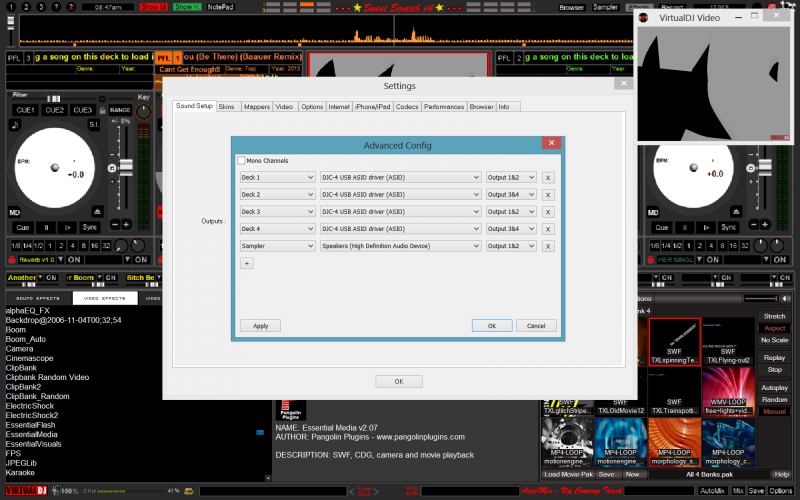Click the loop length 4 button on left deck
This screenshot has height=500, width=800.
click(x=72, y=246)
